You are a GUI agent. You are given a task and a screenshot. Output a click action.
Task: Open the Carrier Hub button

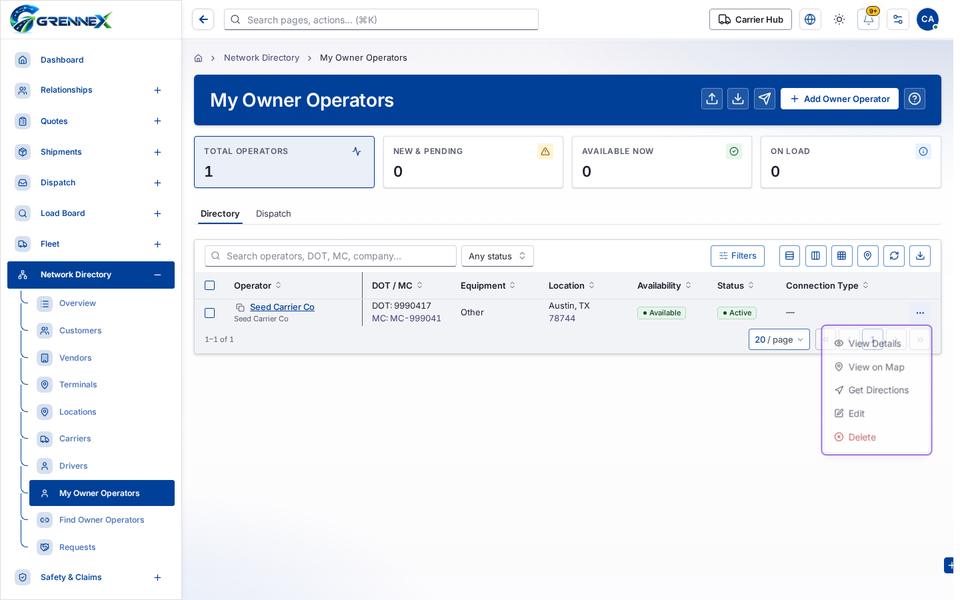[750, 20]
